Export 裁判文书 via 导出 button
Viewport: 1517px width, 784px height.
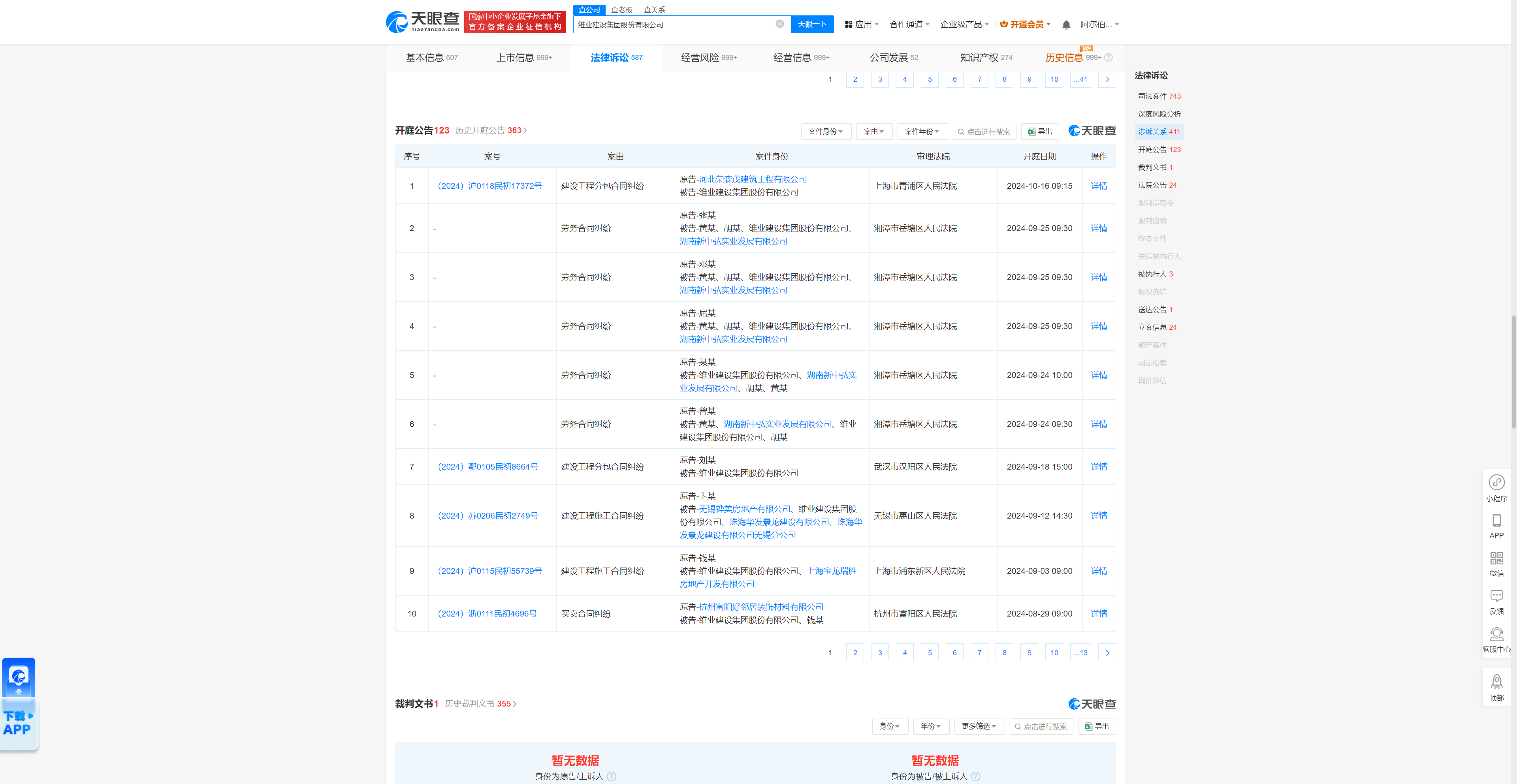click(x=1097, y=726)
